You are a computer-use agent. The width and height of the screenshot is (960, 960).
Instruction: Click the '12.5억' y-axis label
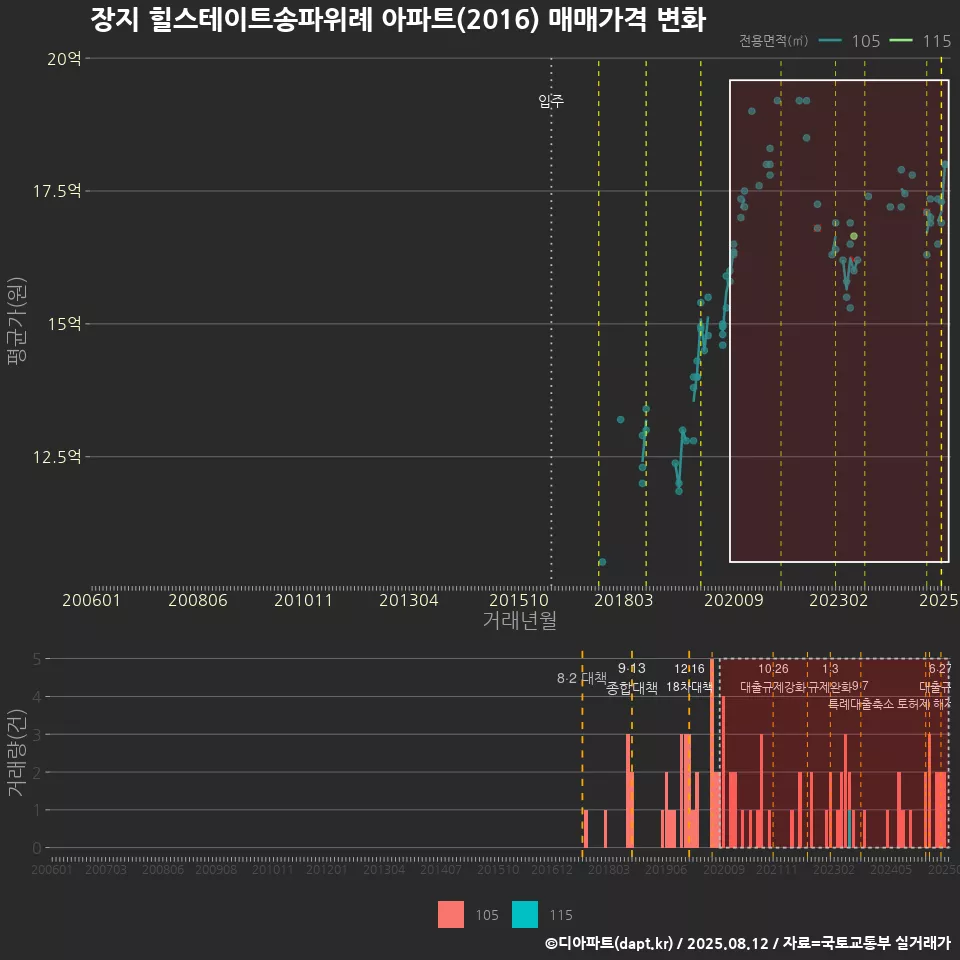coord(57,457)
